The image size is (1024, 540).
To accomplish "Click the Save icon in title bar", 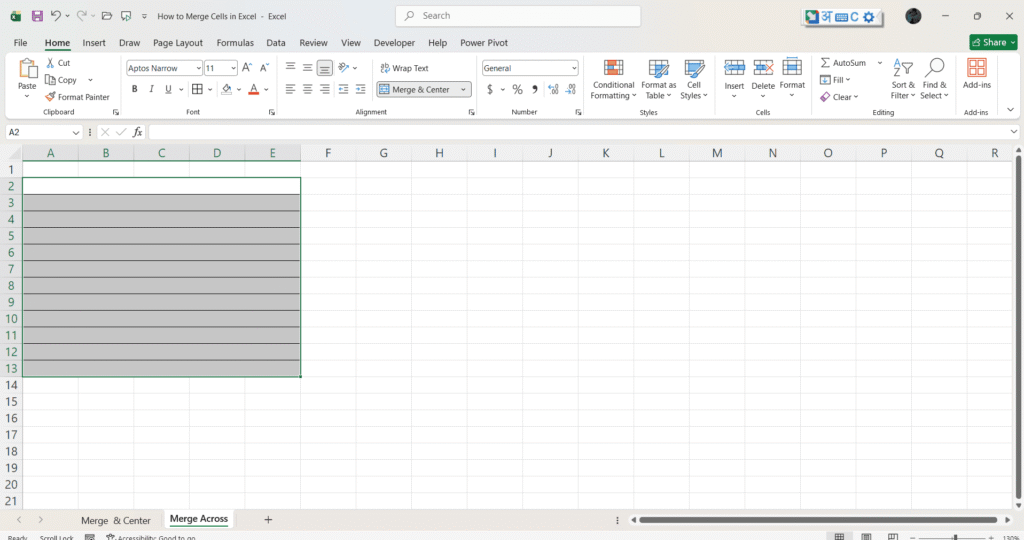I will pos(37,16).
